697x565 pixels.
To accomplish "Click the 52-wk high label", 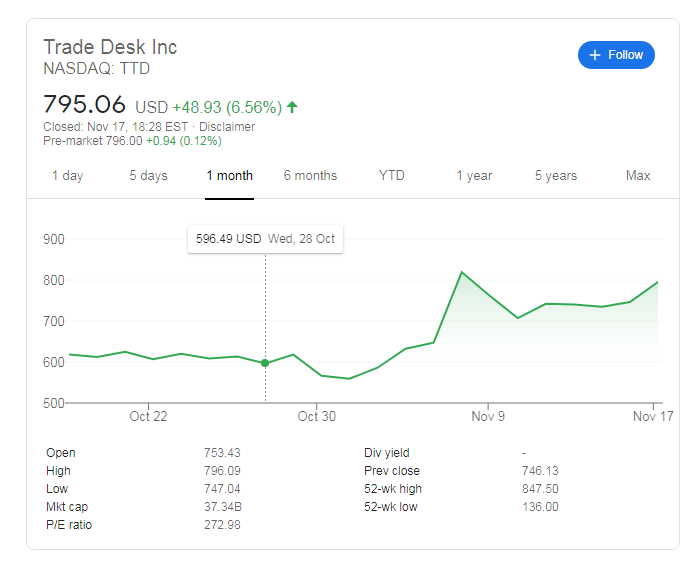I will click(393, 489).
